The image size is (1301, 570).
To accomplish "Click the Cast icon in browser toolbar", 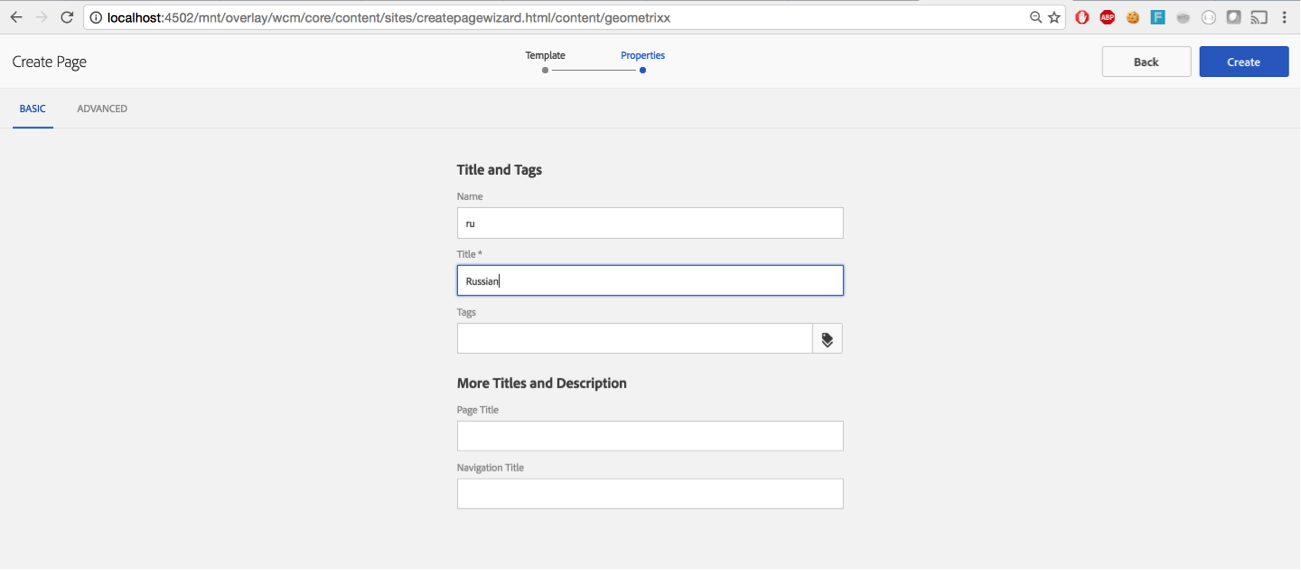I will tap(1259, 17).
